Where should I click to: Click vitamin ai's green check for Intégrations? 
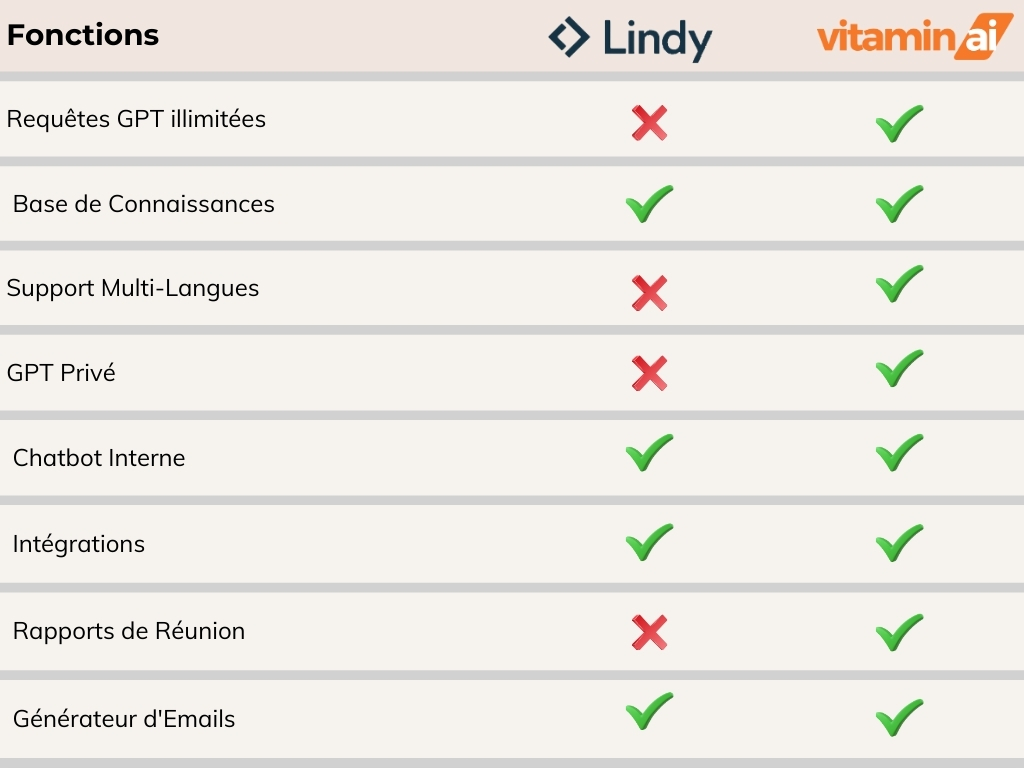899,543
